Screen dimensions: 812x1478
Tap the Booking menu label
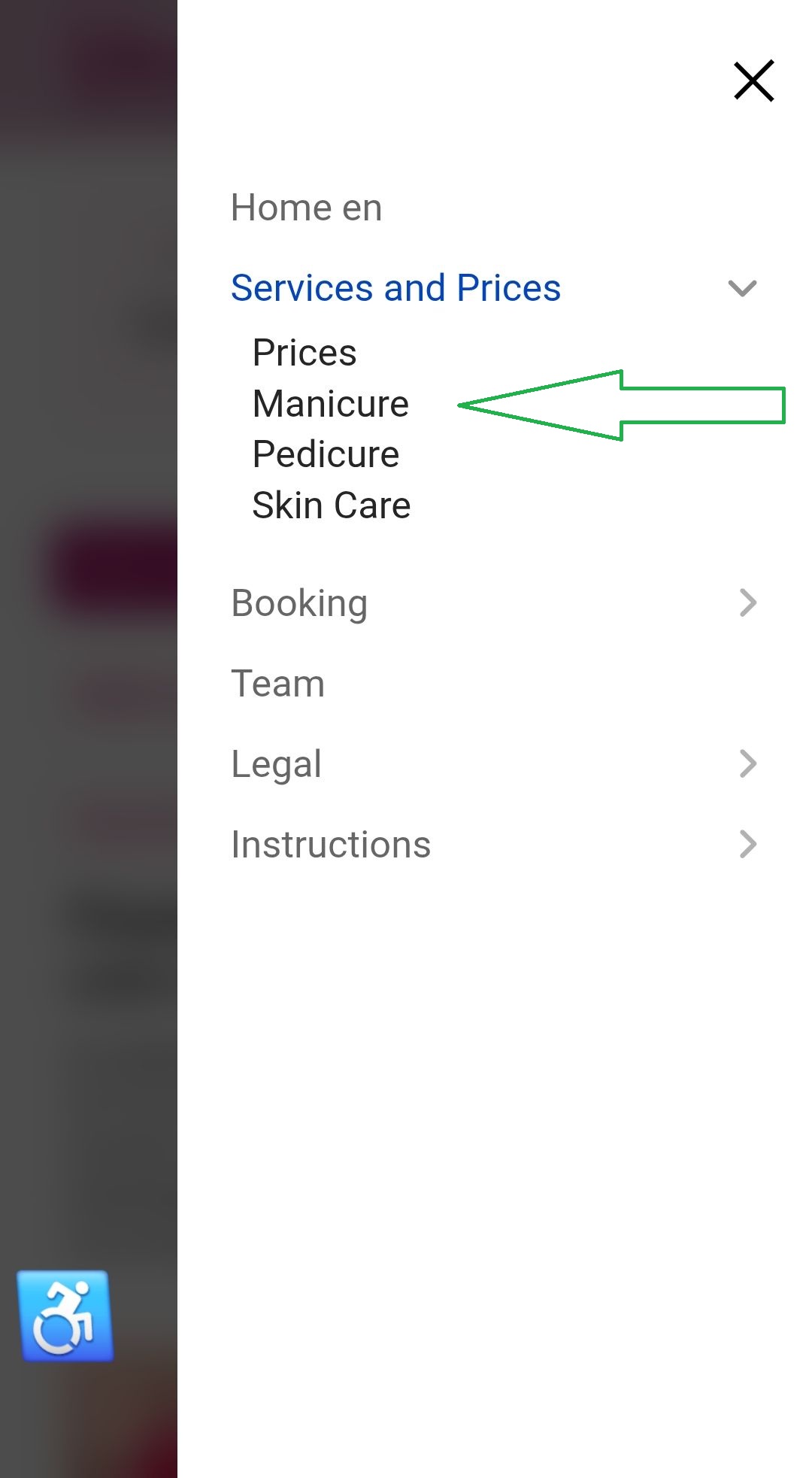click(x=299, y=603)
